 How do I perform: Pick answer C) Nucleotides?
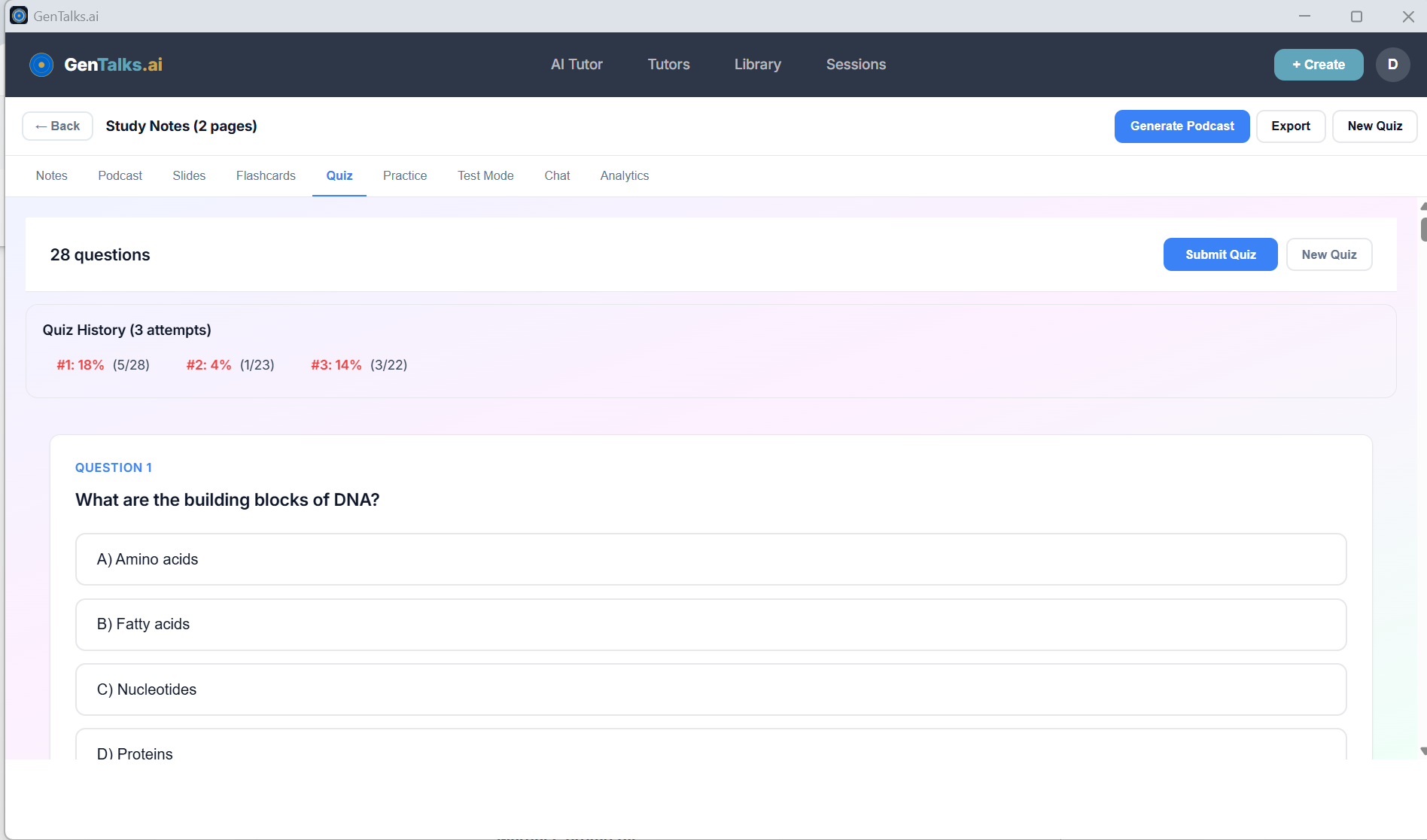(710, 689)
